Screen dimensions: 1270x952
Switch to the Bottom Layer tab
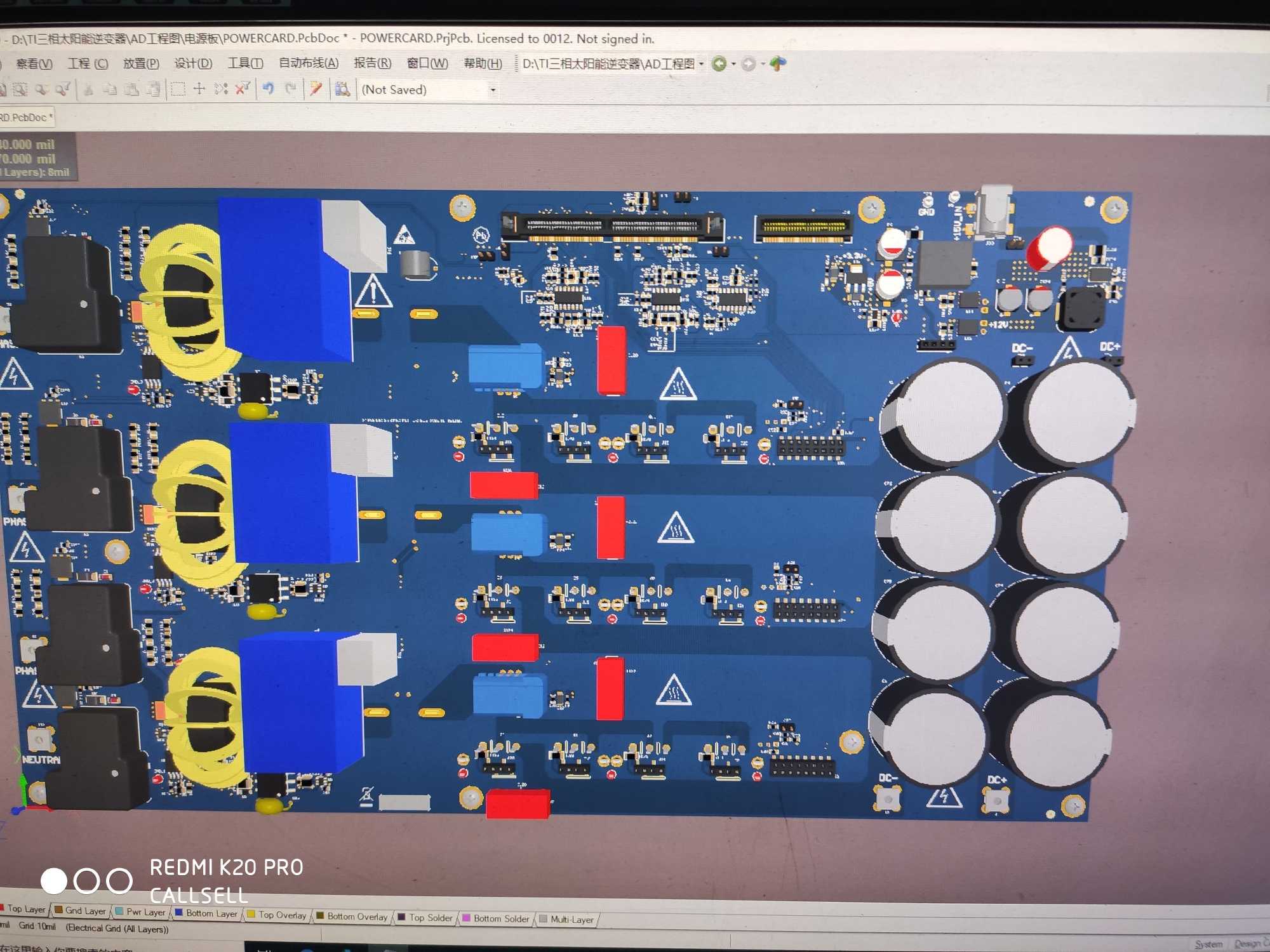click(x=206, y=913)
